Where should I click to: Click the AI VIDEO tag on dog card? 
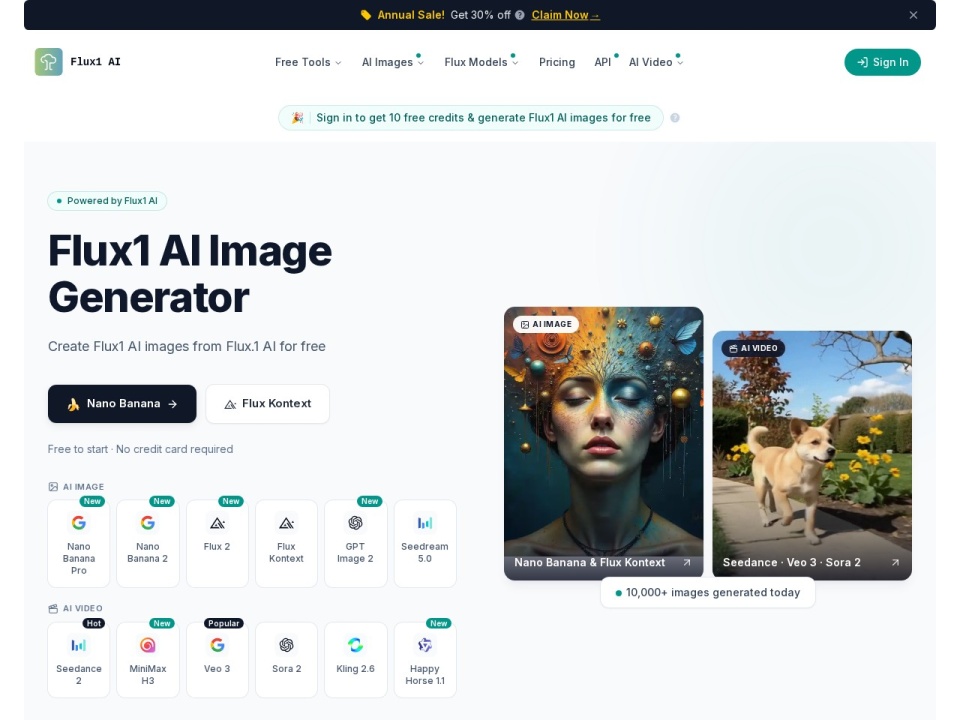point(753,348)
